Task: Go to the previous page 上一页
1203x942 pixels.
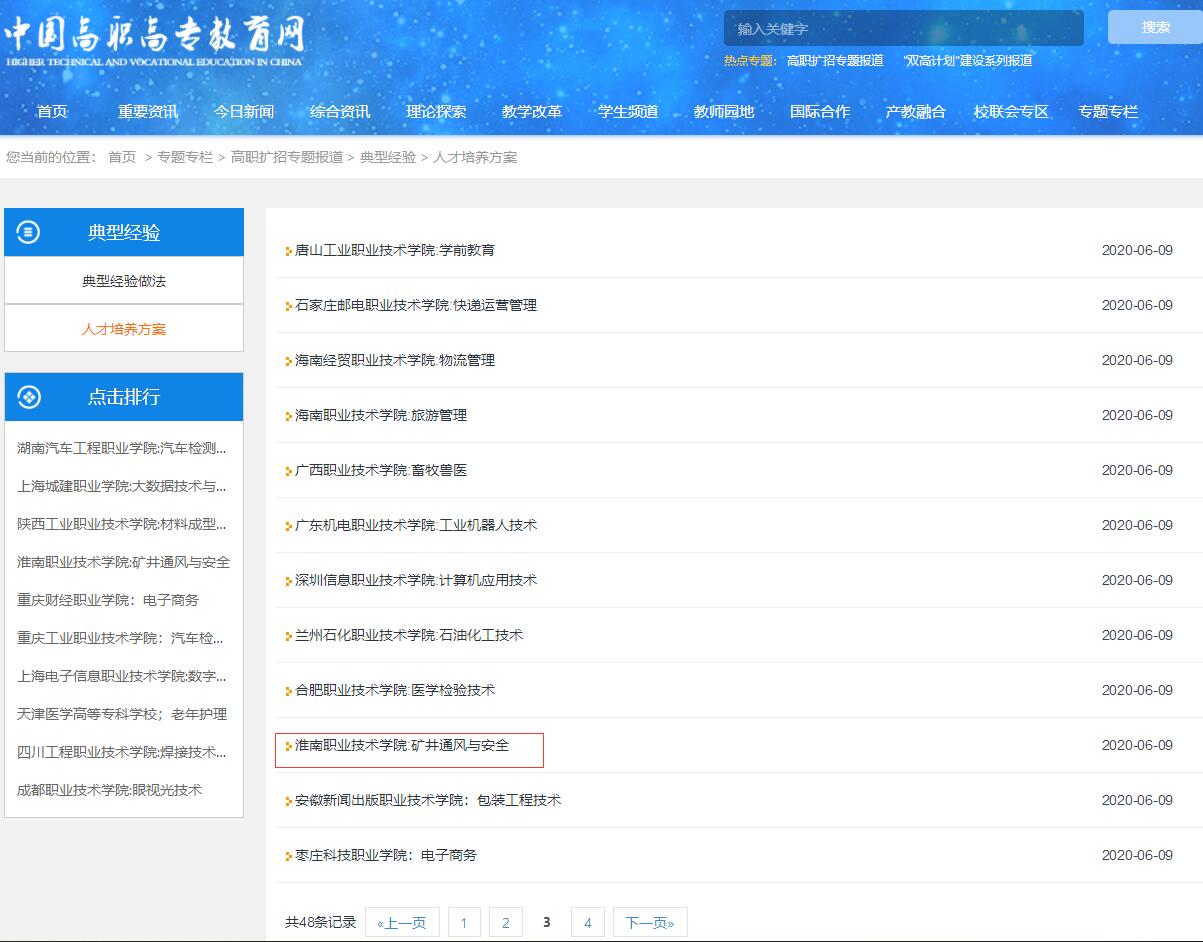Action: (x=402, y=923)
